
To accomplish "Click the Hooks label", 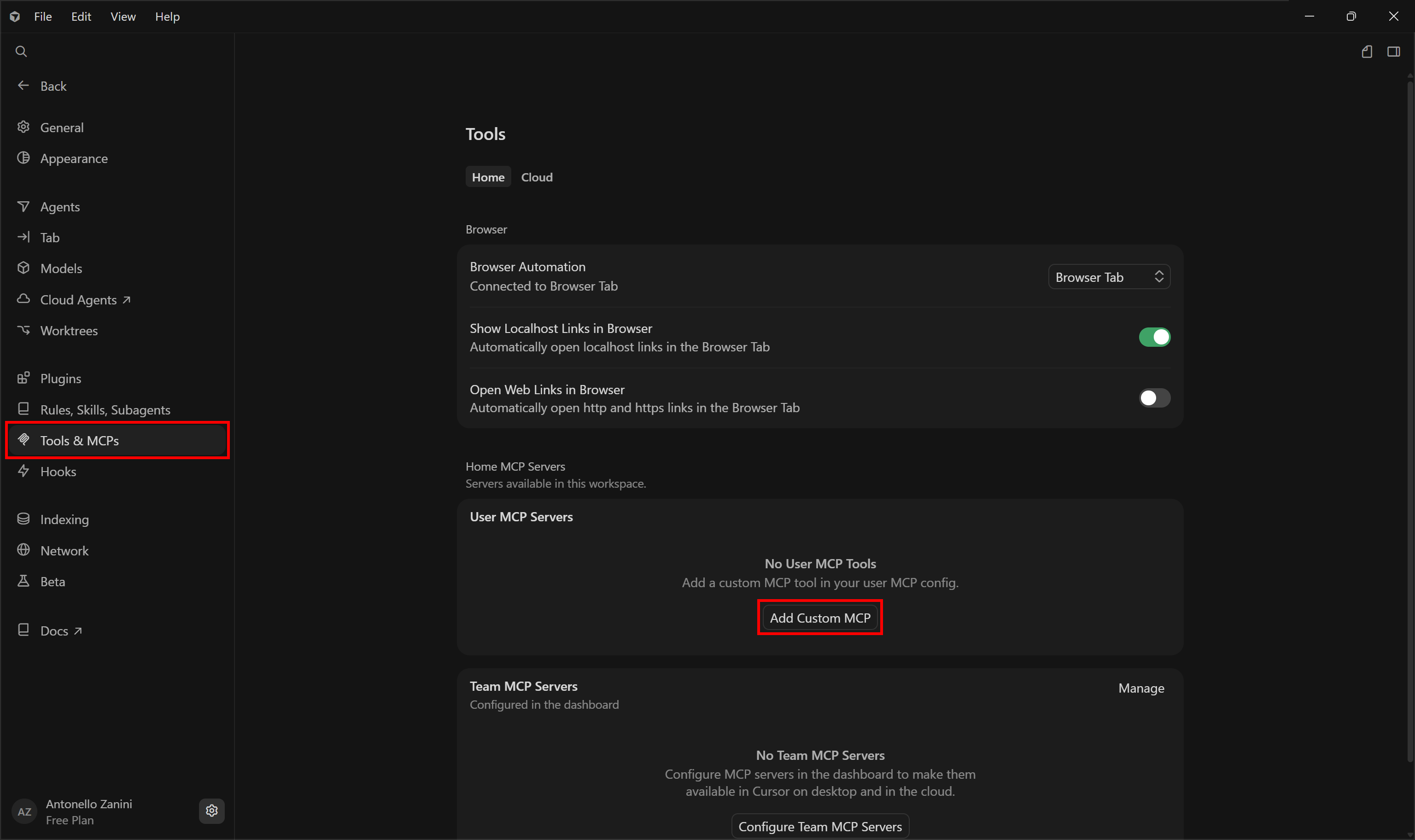I will coord(58,472).
